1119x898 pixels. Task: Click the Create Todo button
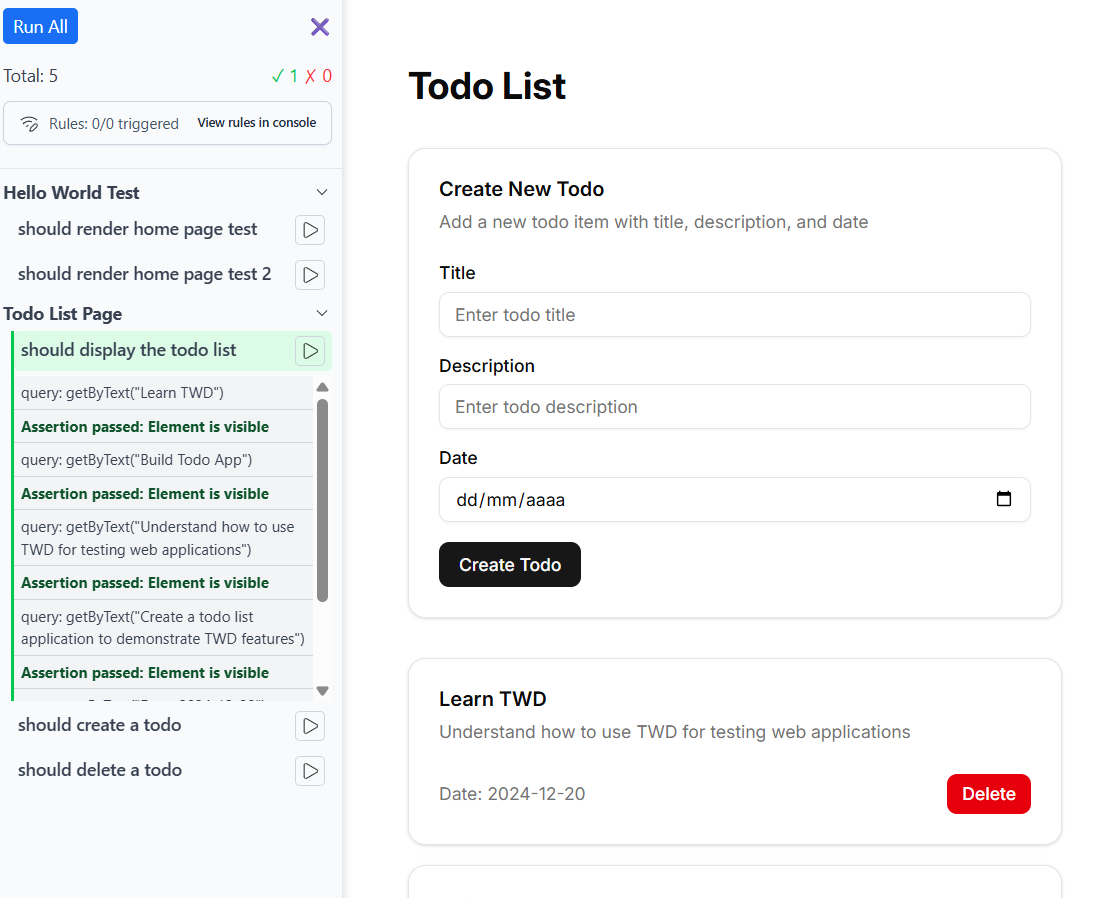tap(510, 565)
